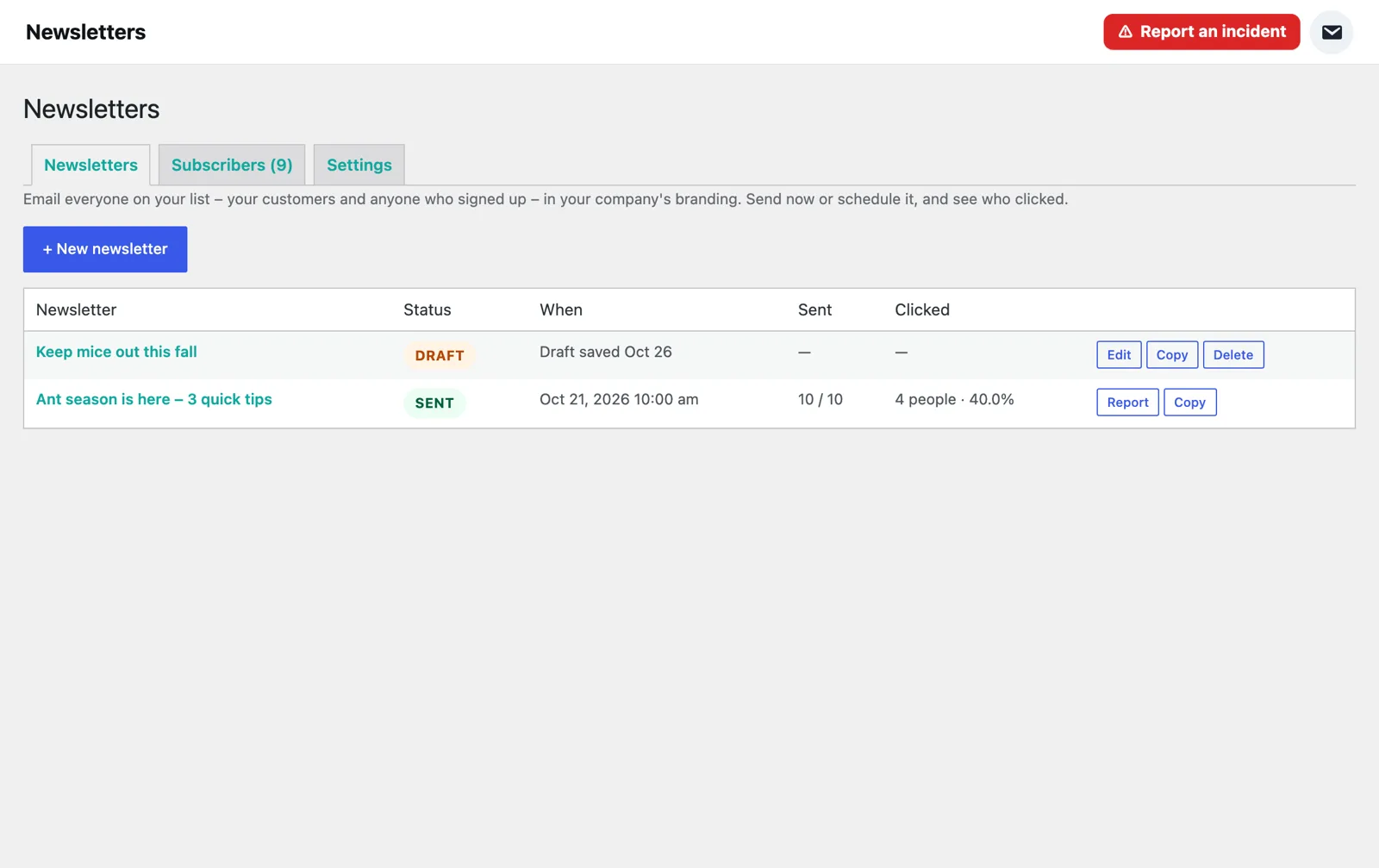Edit the 'Keep mice out this fall' draft
The height and width of the screenshot is (868, 1379).
pos(1119,354)
